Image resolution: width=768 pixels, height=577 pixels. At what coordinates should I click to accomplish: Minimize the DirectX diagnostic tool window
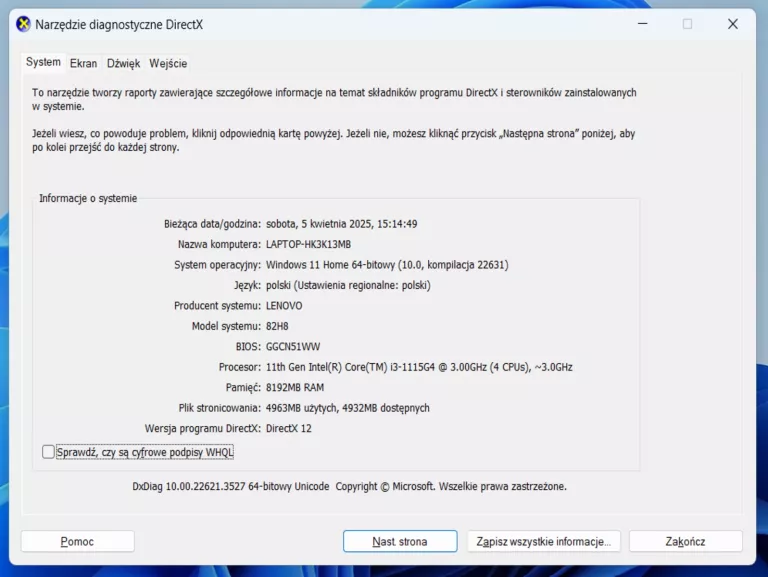click(641, 24)
